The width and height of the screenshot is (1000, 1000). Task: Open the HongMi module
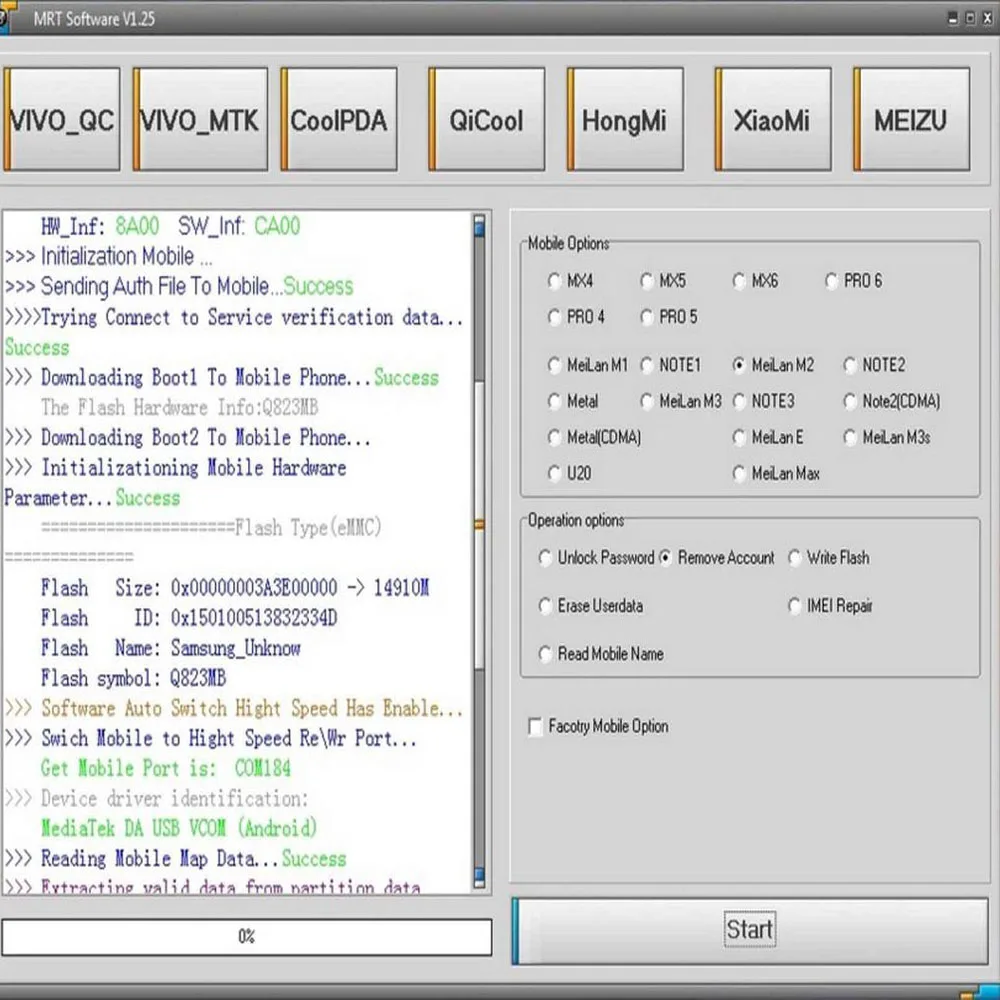pos(625,119)
